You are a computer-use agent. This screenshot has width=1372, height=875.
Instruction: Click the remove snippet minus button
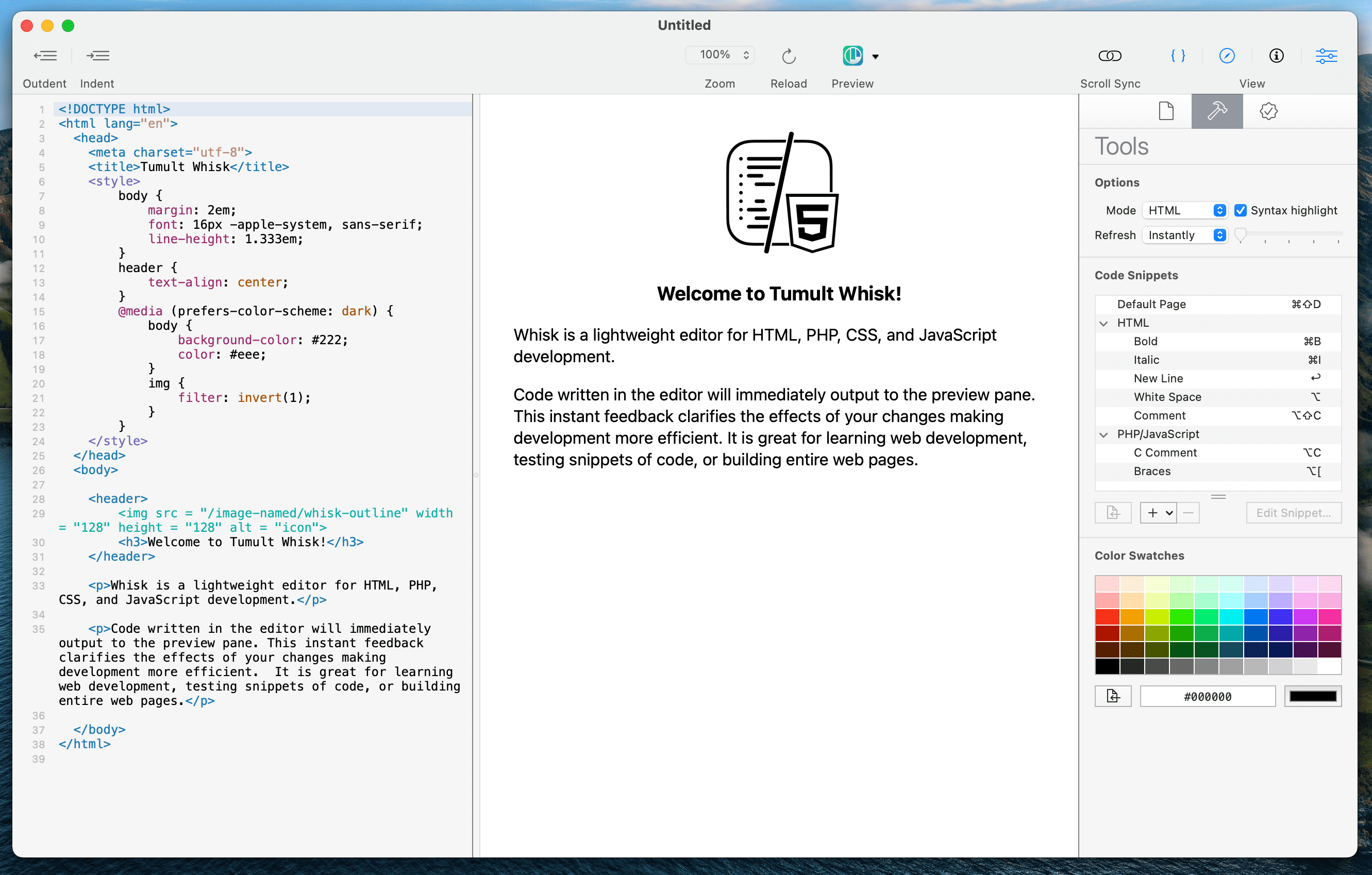coord(1188,513)
